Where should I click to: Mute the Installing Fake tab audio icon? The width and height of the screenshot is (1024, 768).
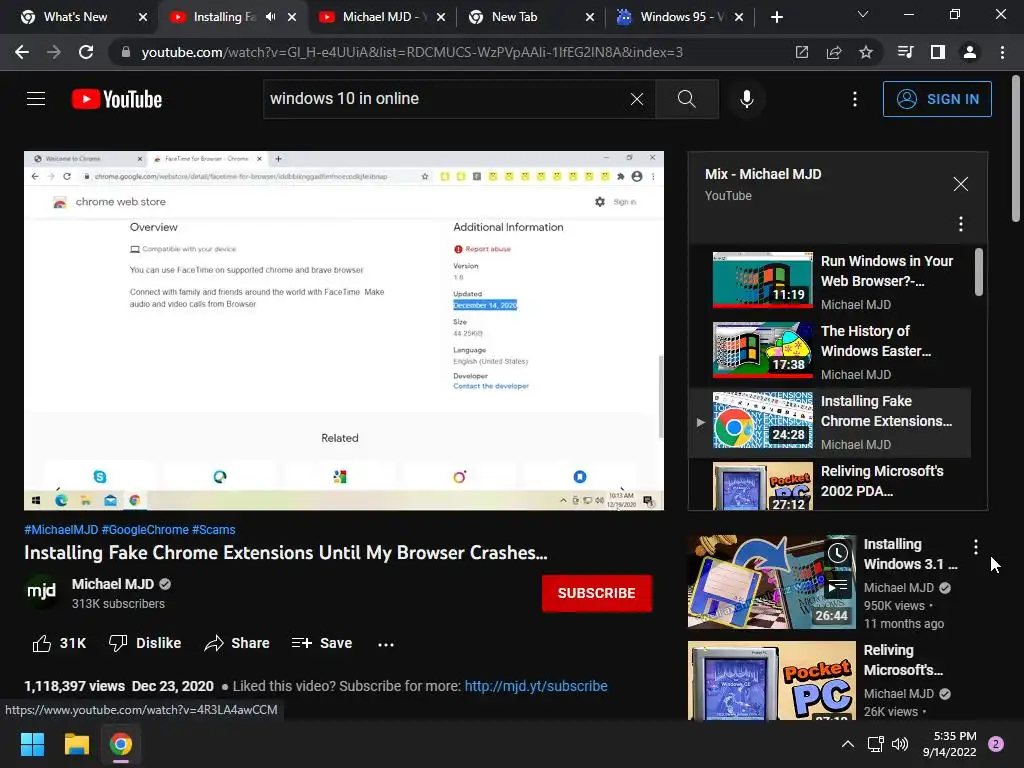click(270, 17)
